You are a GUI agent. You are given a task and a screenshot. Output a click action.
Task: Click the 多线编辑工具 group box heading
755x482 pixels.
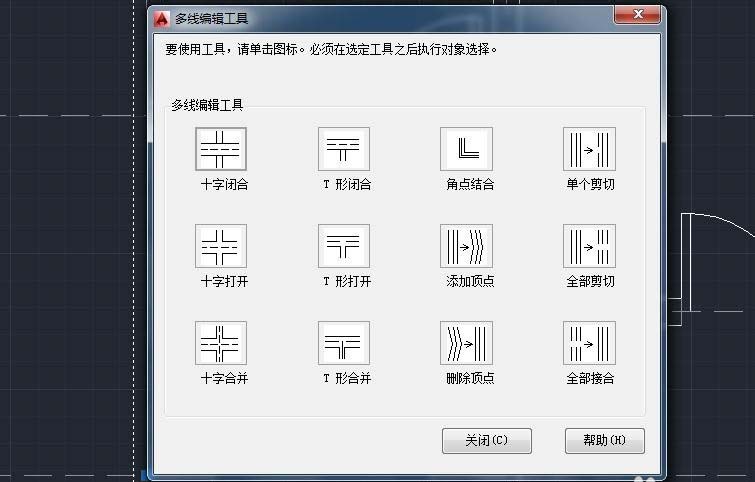208,105
